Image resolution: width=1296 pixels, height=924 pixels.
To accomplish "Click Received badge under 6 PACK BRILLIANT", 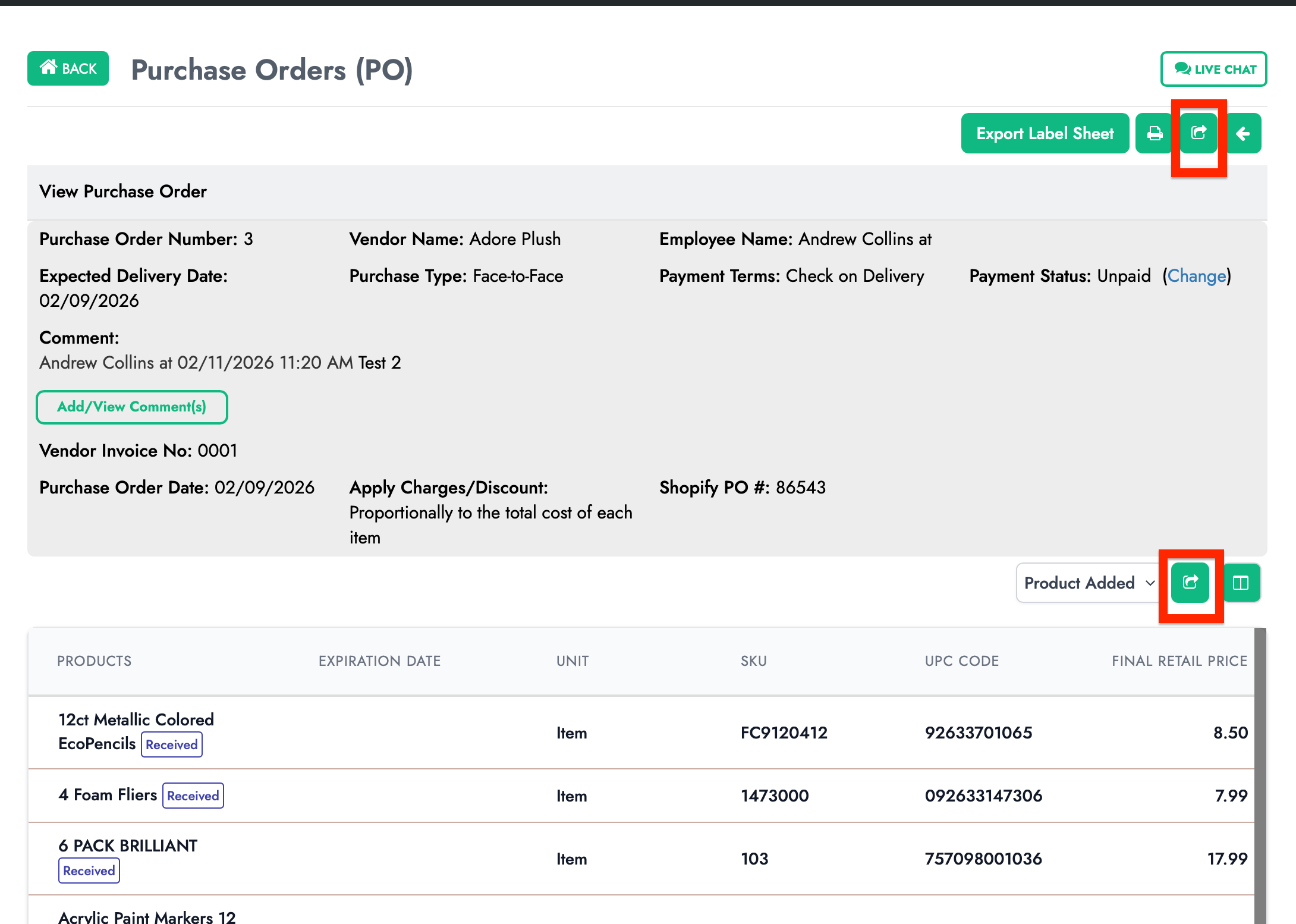I will 89,870.
